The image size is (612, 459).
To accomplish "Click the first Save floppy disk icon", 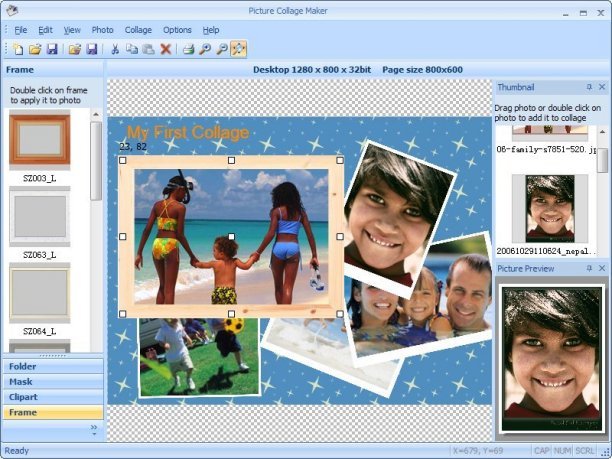I will (x=52, y=49).
